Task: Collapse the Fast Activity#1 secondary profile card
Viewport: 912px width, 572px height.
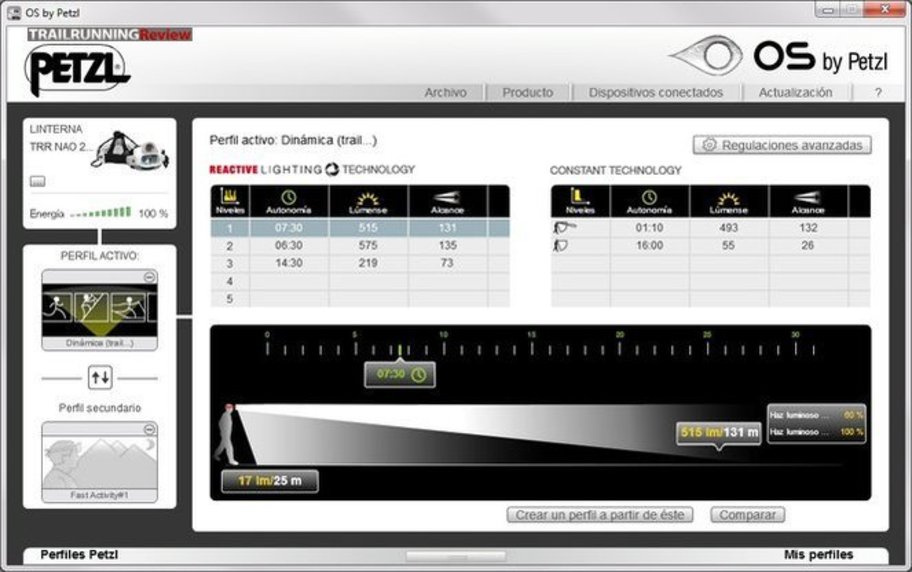Action: click(x=149, y=429)
